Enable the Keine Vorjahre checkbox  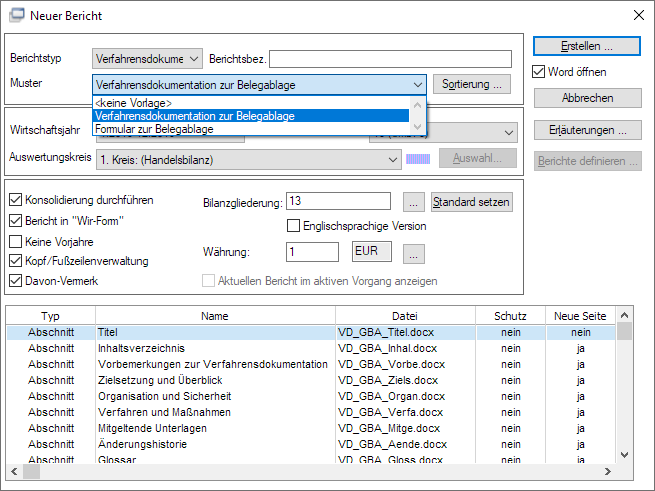[x=15, y=242]
